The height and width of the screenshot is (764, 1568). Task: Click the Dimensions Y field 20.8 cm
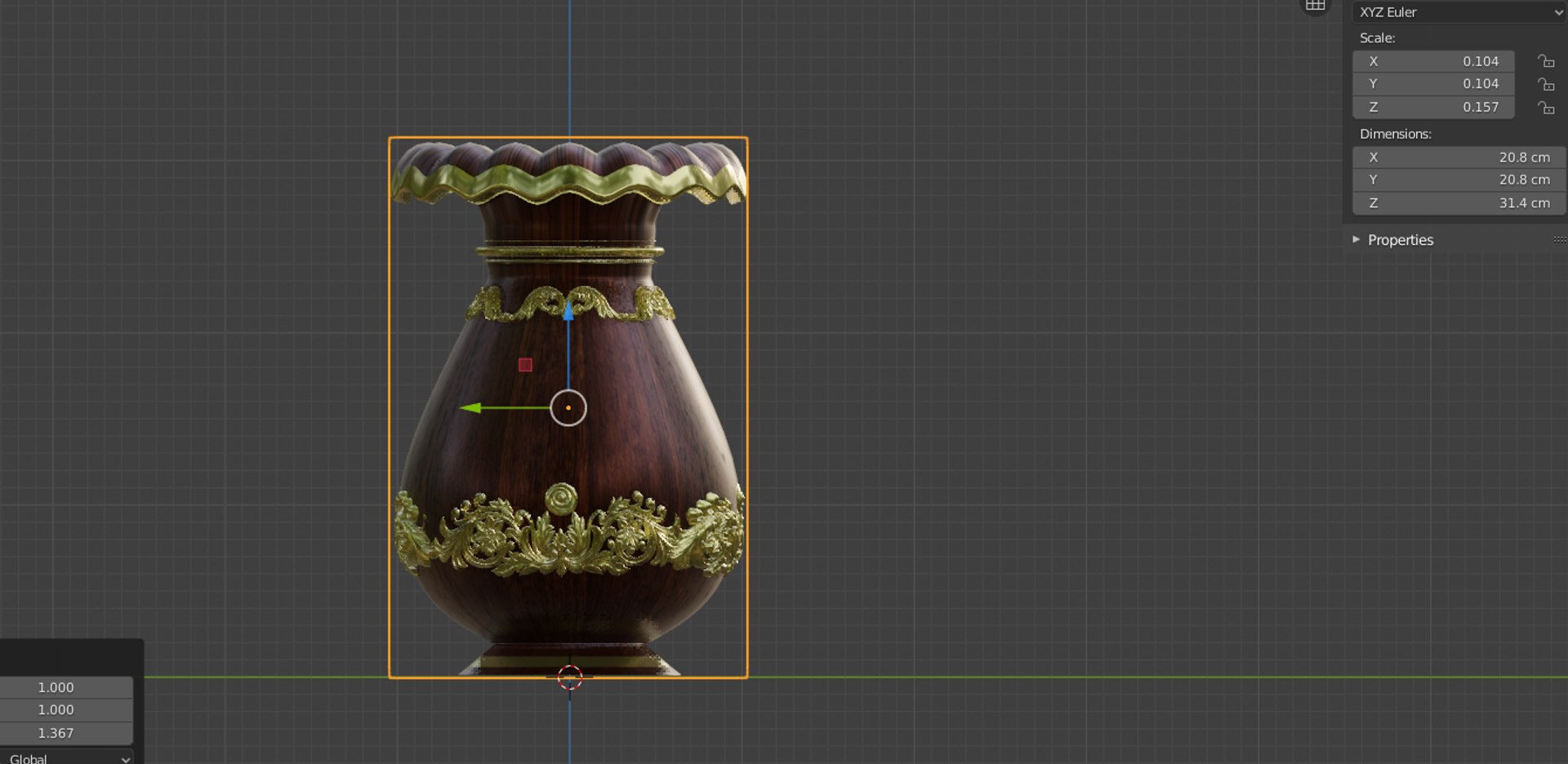[x=1459, y=180]
